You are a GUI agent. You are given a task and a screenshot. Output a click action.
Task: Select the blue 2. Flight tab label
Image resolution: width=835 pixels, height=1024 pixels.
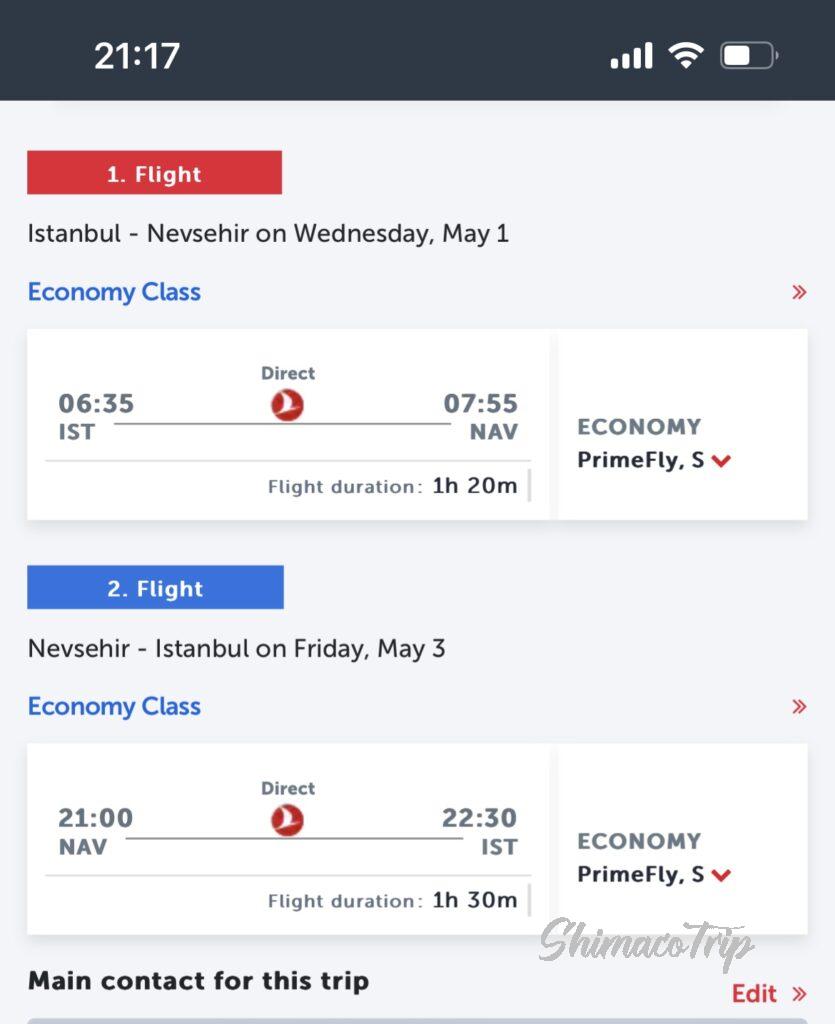(x=155, y=588)
